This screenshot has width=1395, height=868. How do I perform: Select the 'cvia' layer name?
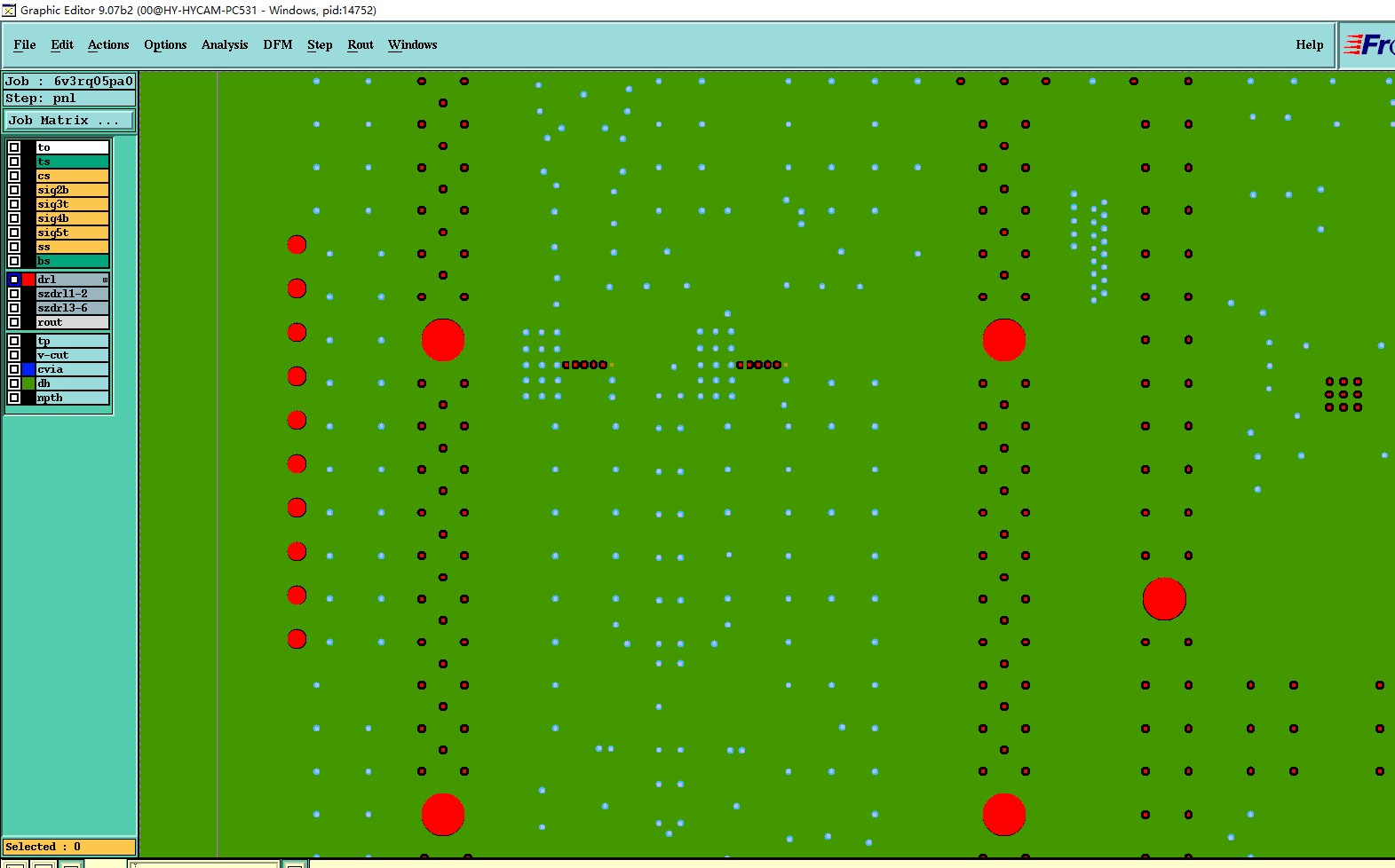73,369
